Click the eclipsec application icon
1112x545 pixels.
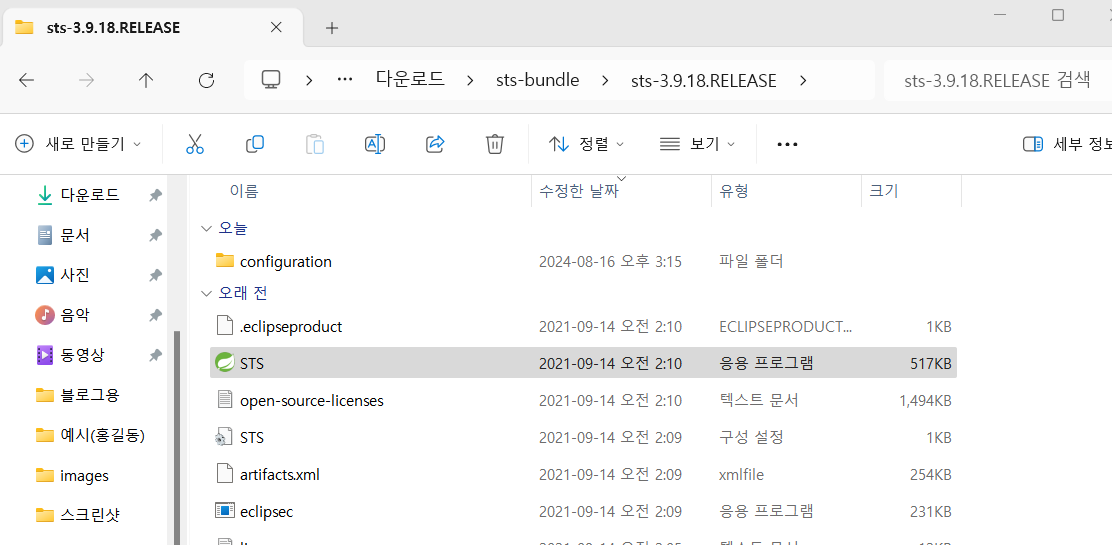coord(225,510)
